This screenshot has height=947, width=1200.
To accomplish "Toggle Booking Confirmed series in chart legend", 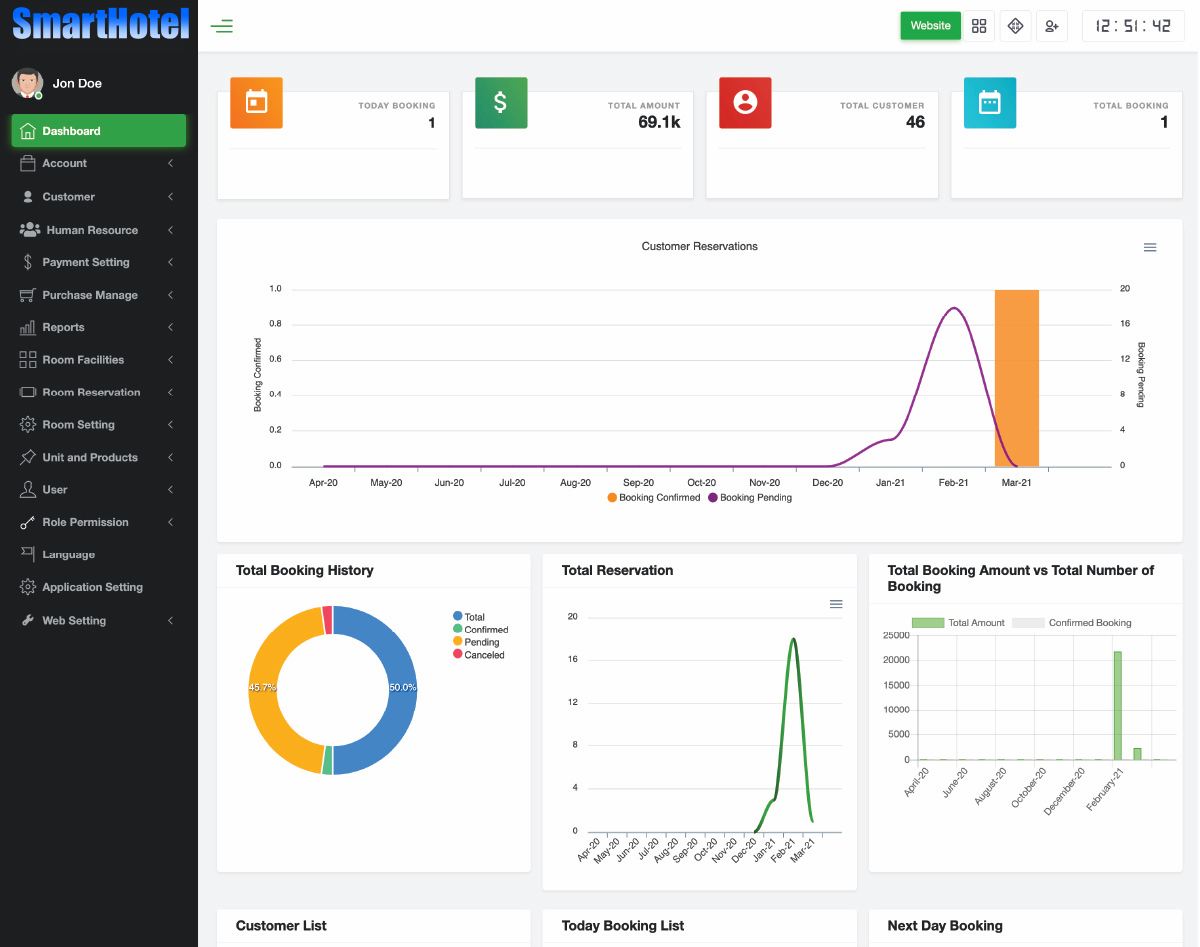I will coord(653,498).
